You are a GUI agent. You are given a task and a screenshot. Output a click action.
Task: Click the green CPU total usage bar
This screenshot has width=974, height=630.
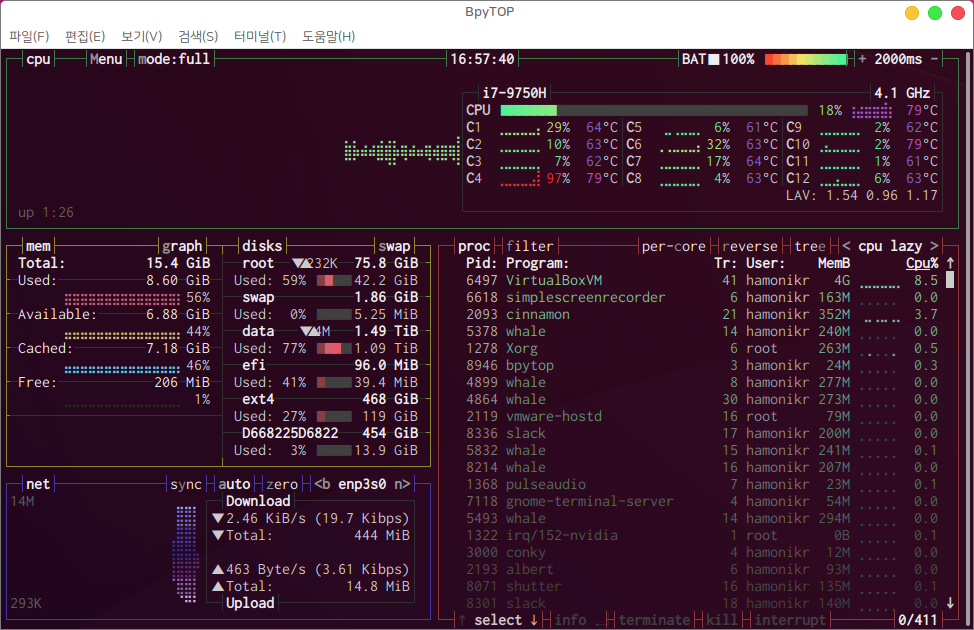652,110
